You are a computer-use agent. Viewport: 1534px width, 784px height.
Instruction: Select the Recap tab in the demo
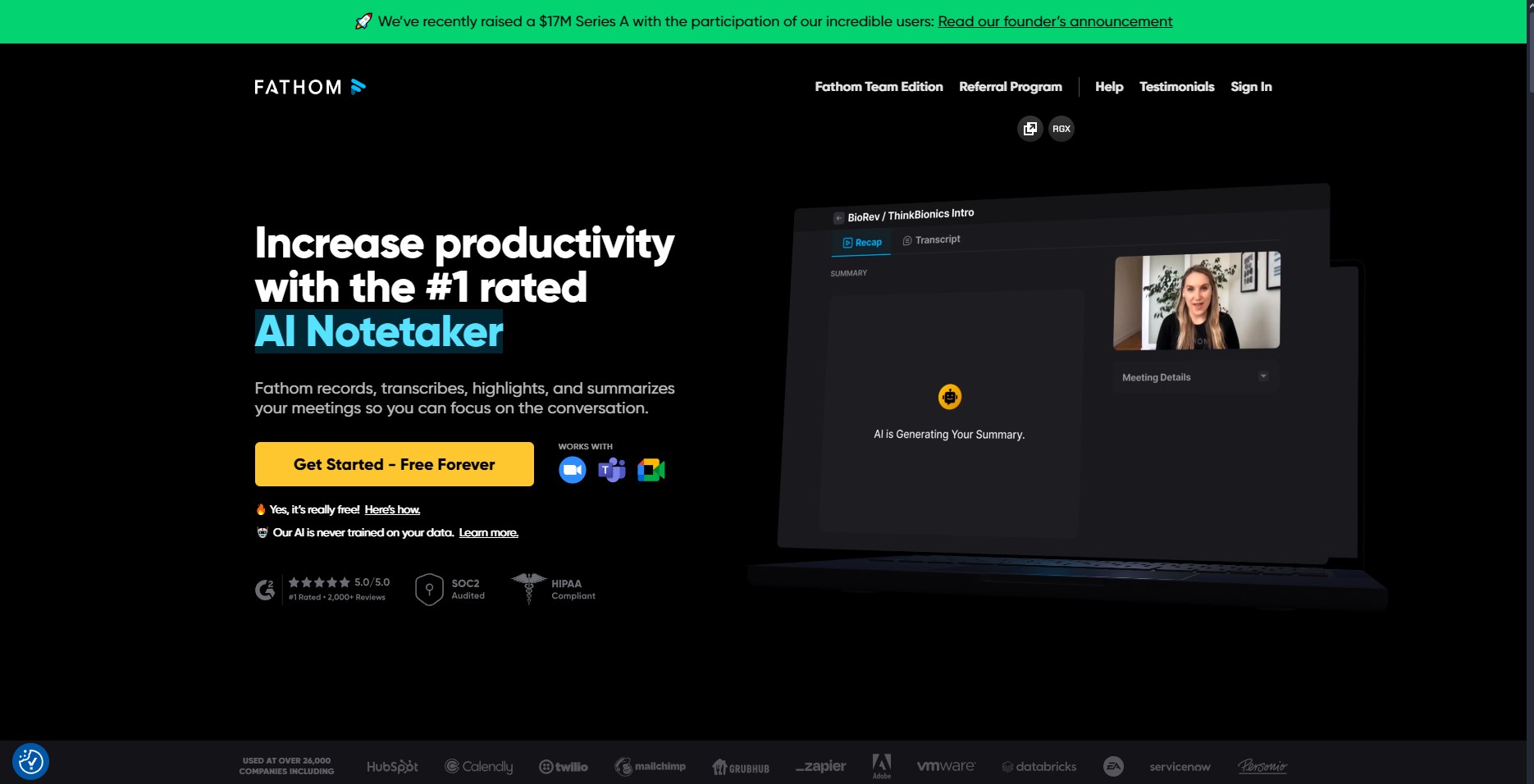(862, 243)
